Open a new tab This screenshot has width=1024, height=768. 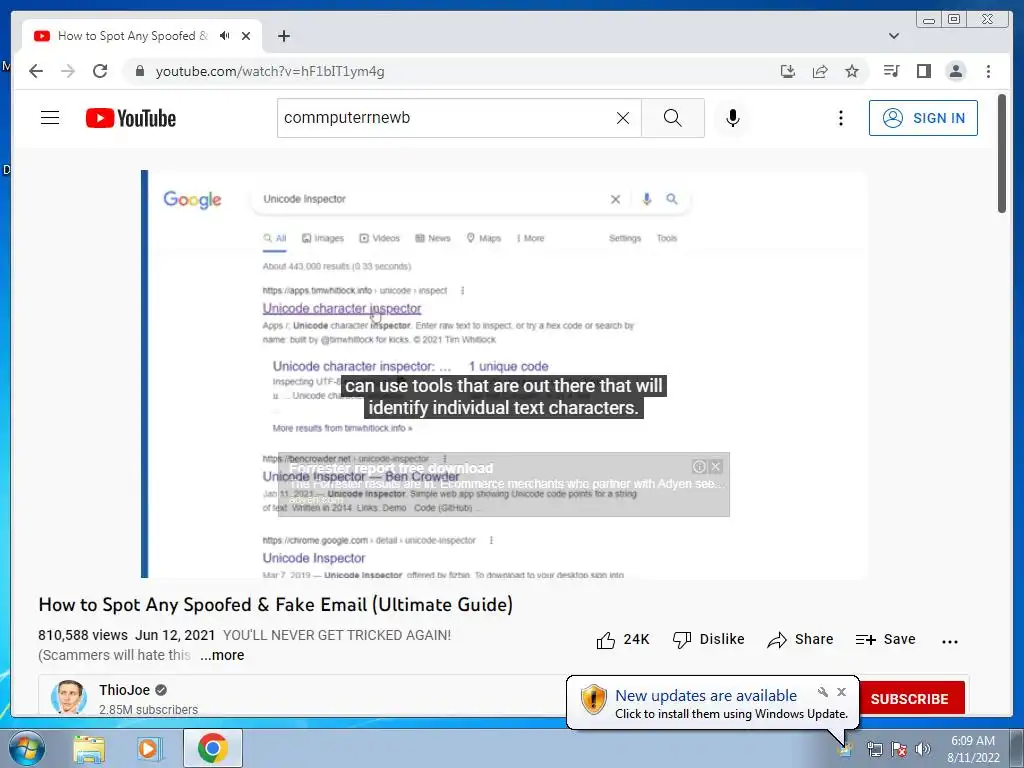(283, 36)
